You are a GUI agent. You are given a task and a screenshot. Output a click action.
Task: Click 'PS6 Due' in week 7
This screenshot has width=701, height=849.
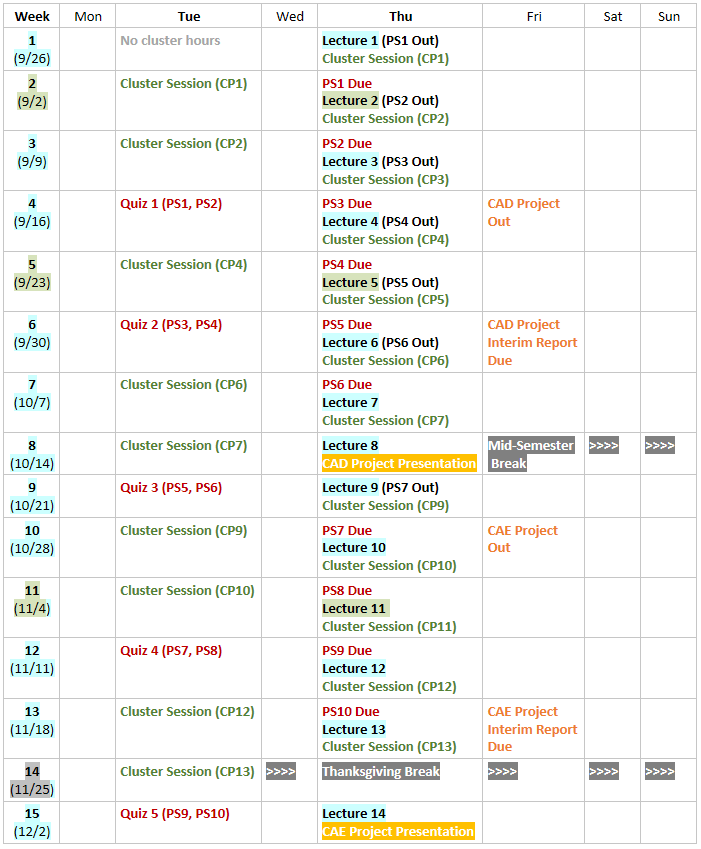pos(347,384)
